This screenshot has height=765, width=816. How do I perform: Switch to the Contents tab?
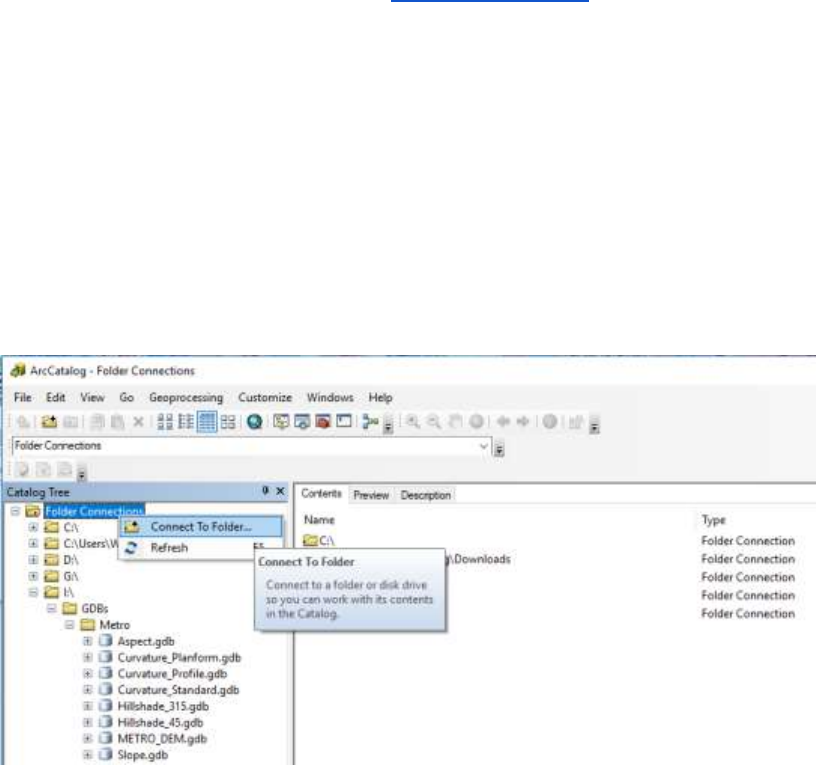(321, 494)
